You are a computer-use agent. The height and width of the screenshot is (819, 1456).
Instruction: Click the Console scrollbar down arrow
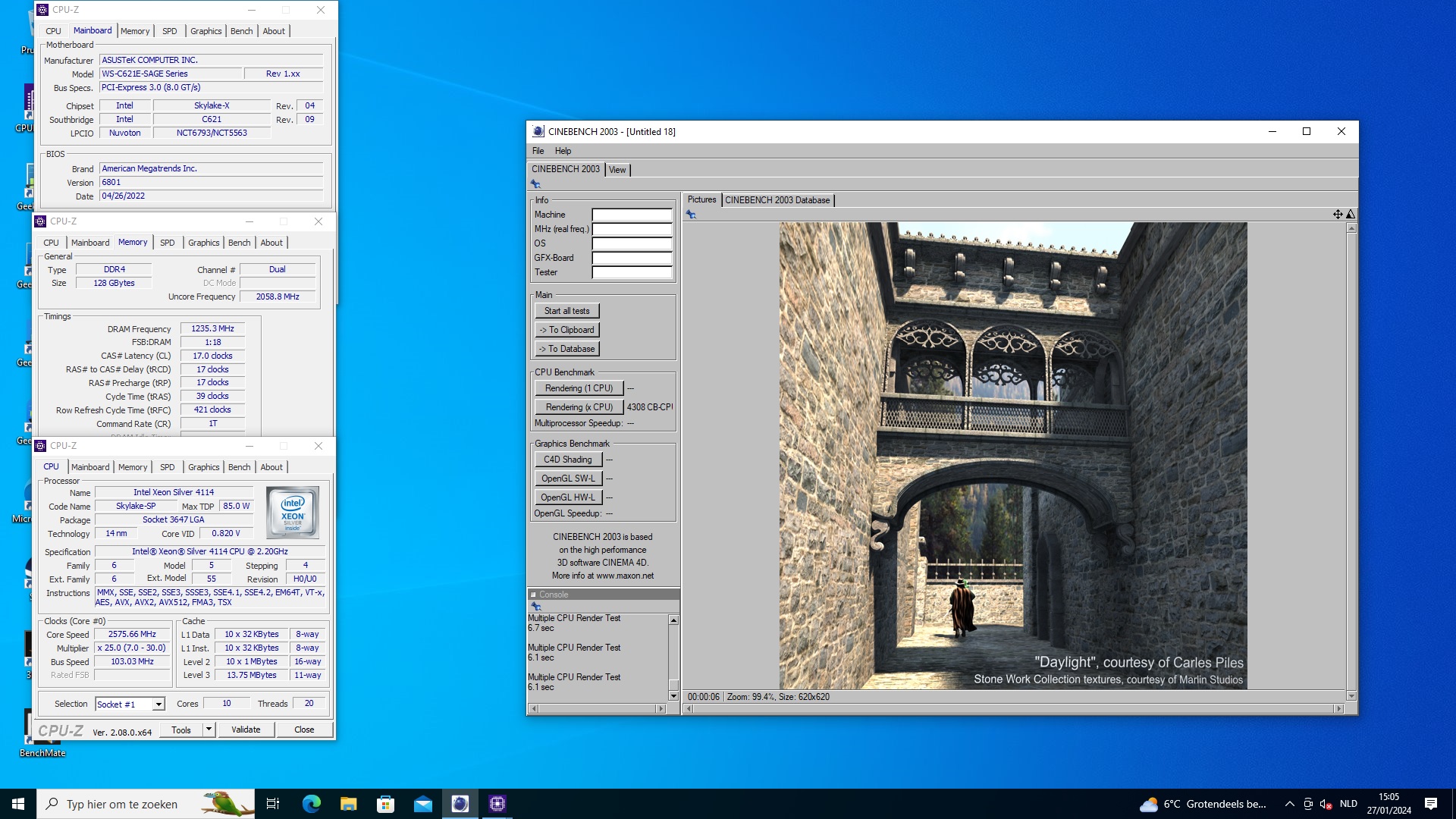(673, 696)
